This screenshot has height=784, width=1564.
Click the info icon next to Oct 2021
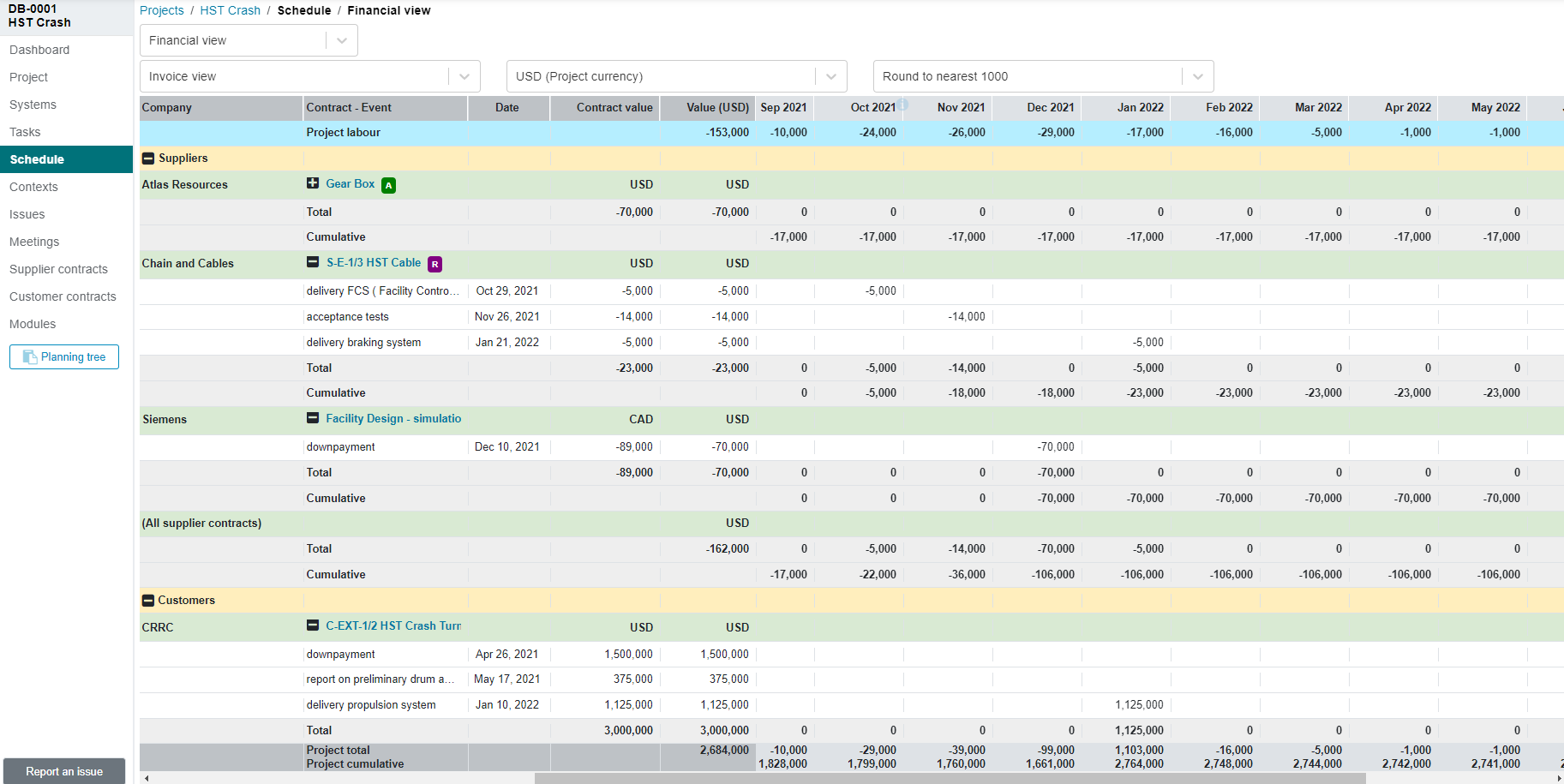point(902,105)
